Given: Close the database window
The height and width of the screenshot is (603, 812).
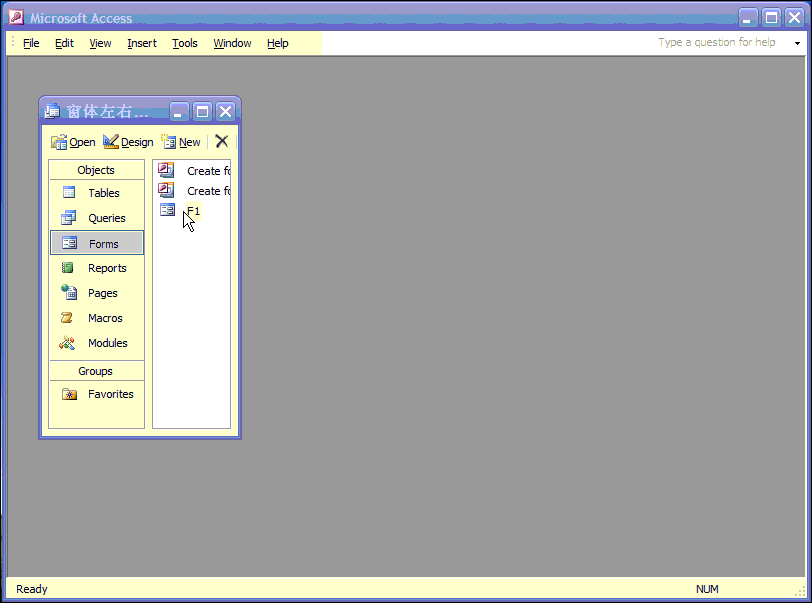Looking at the screenshot, I should (x=226, y=111).
